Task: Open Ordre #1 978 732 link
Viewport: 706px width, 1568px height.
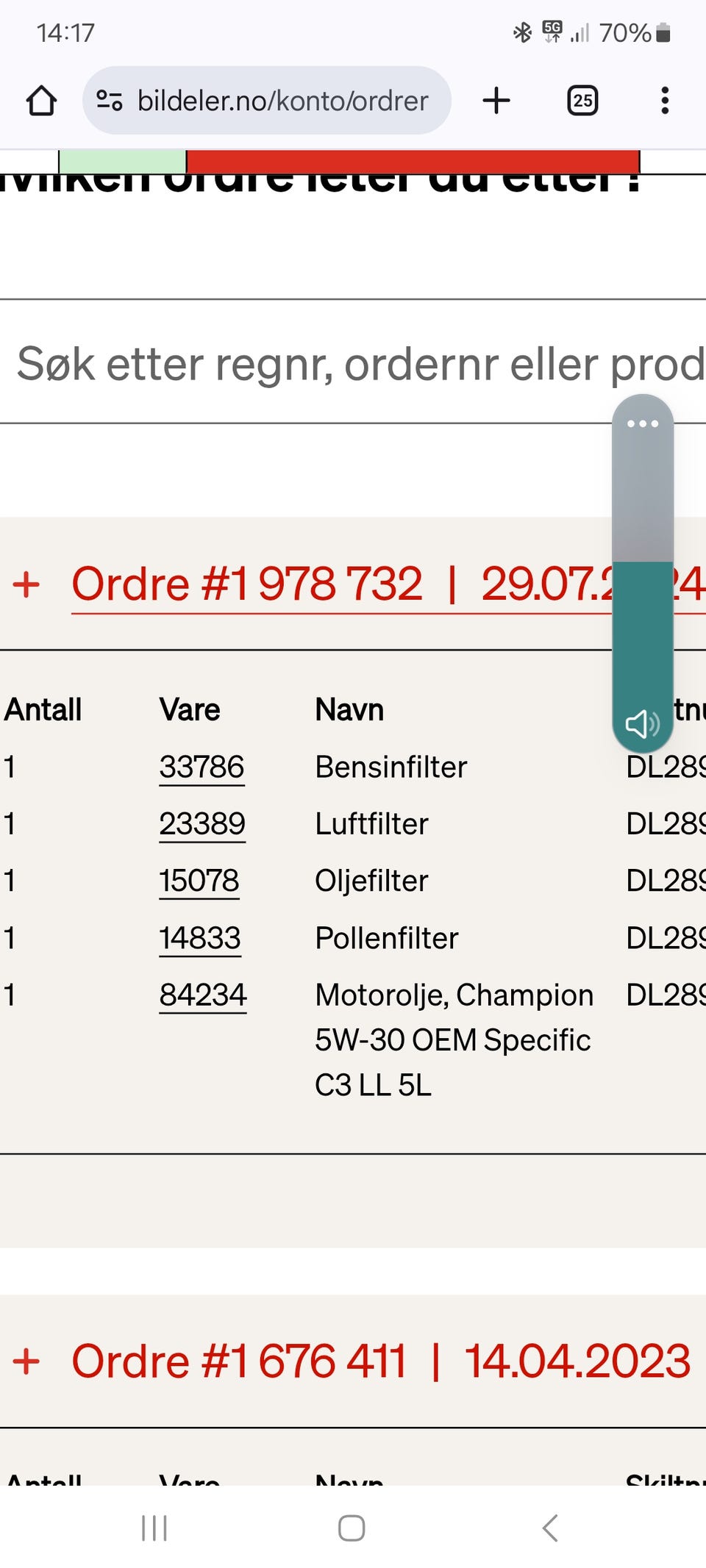Action: point(247,584)
